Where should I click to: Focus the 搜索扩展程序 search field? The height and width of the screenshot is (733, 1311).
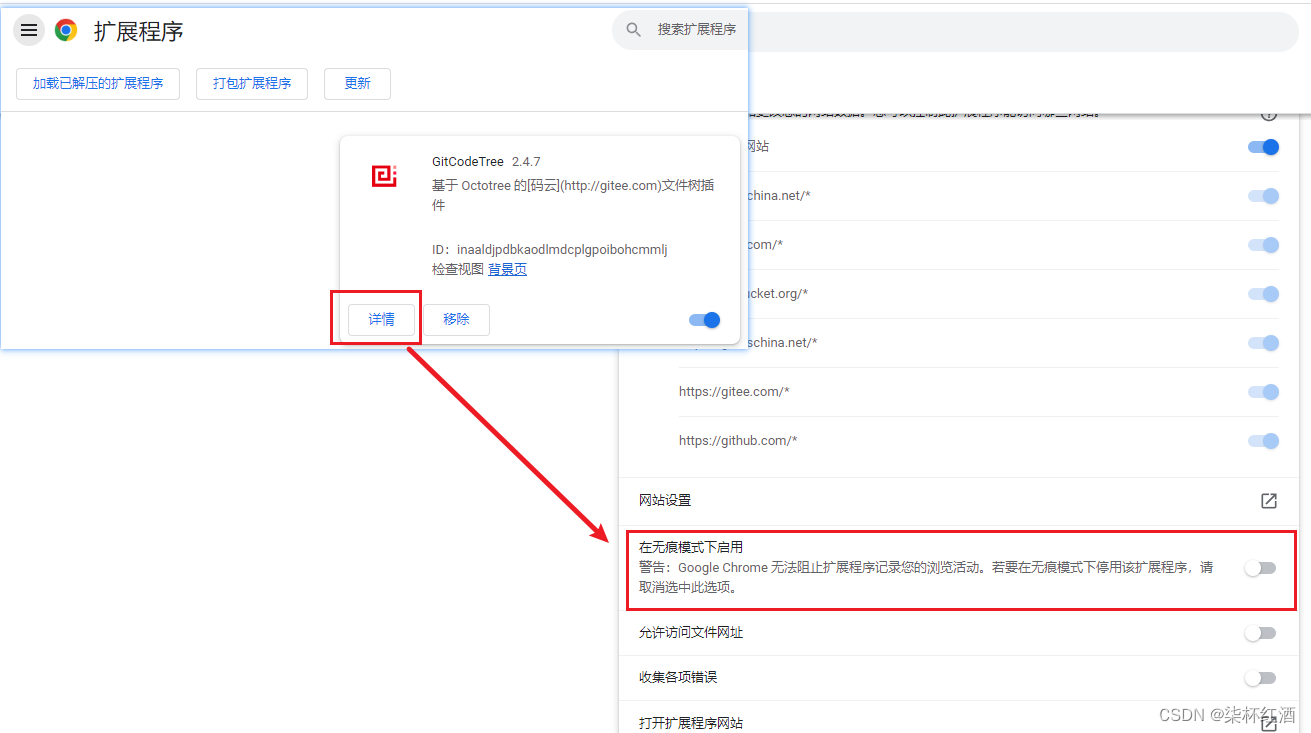pos(696,30)
